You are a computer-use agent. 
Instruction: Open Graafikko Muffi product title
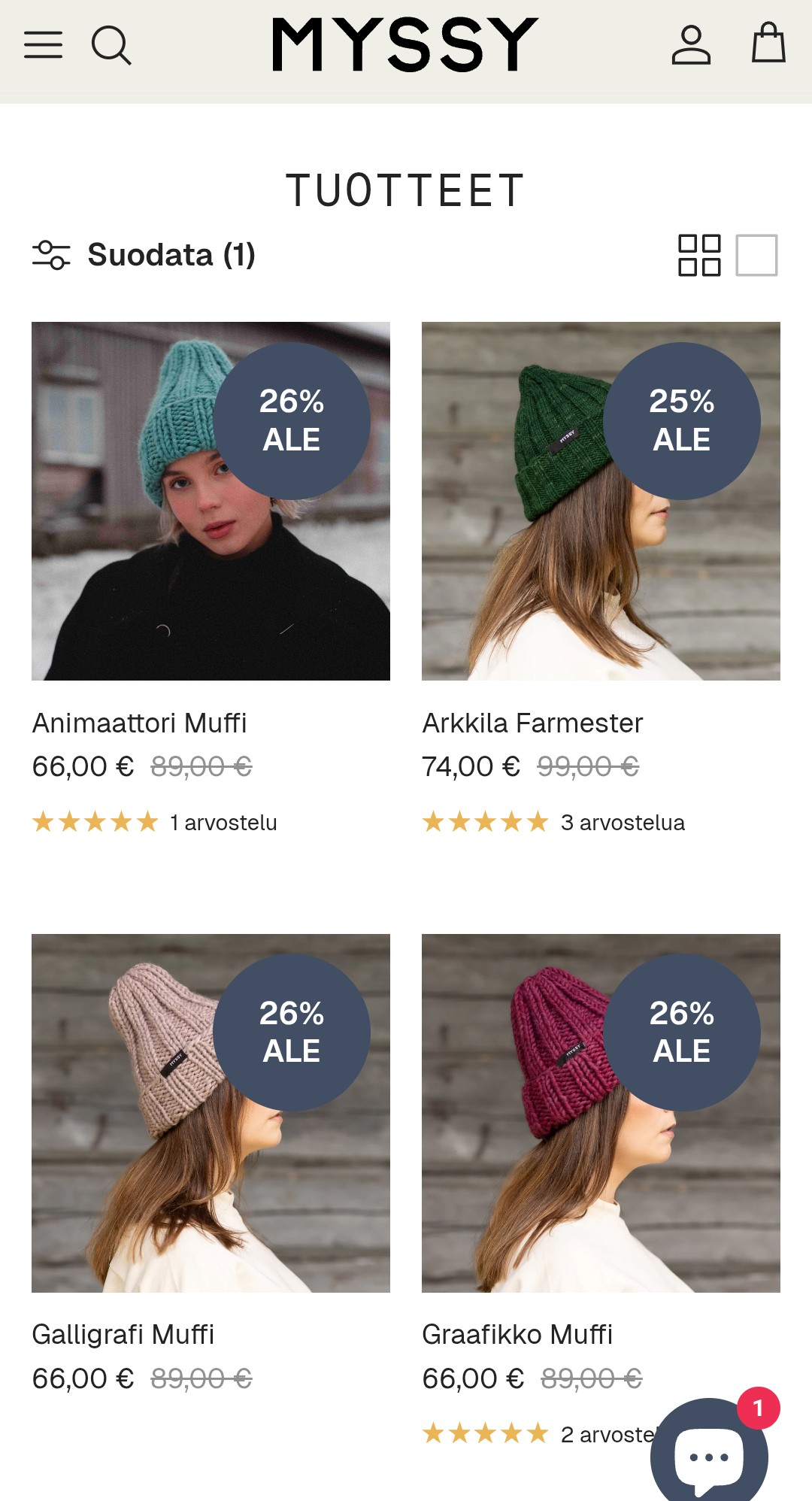[x=517, y=1335]
